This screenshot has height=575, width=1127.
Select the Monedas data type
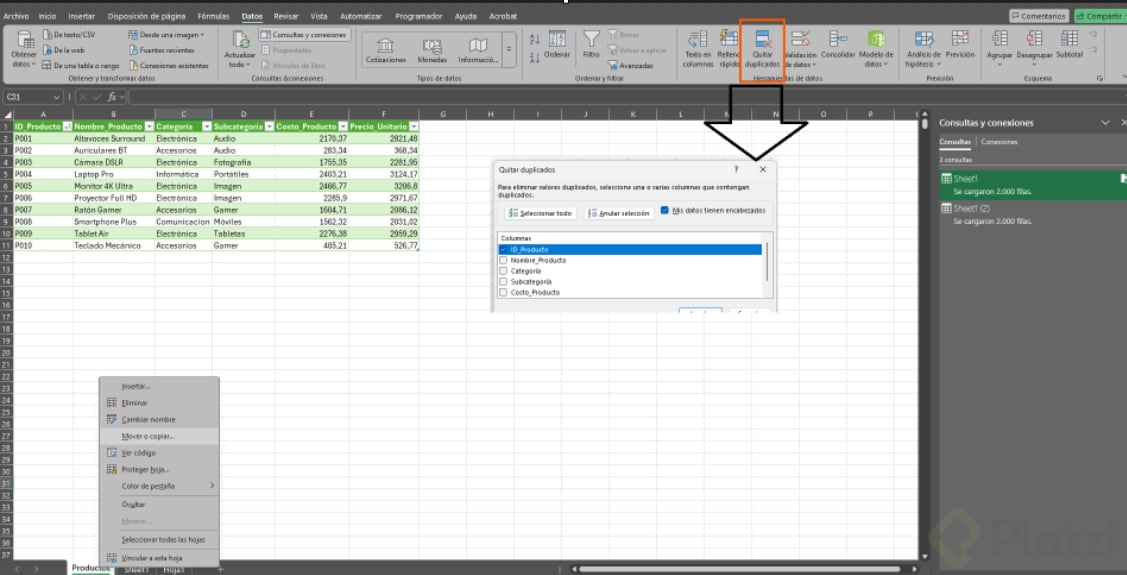click(432, 50)
